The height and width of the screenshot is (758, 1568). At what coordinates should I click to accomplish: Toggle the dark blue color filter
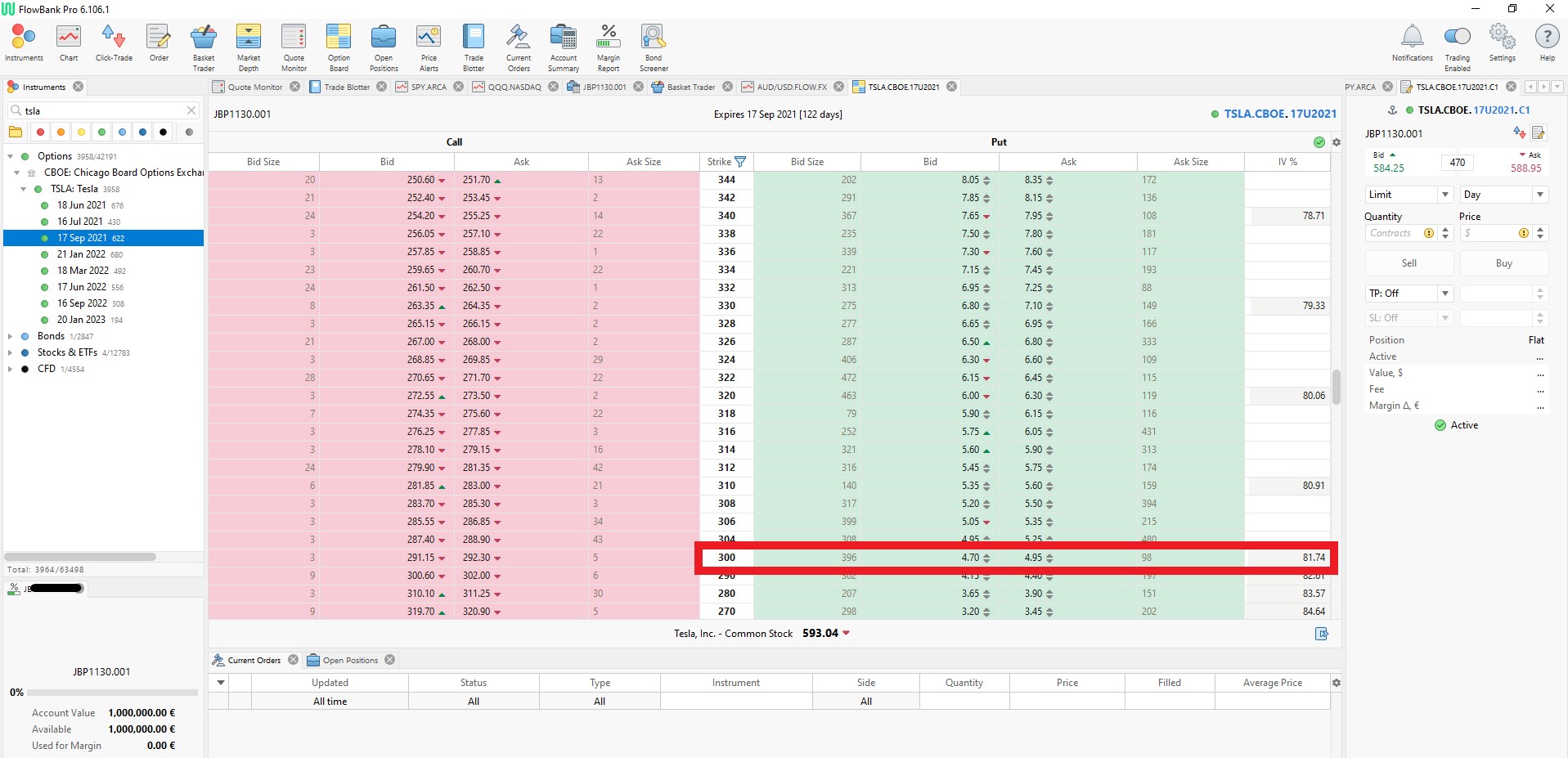[142, 132]
